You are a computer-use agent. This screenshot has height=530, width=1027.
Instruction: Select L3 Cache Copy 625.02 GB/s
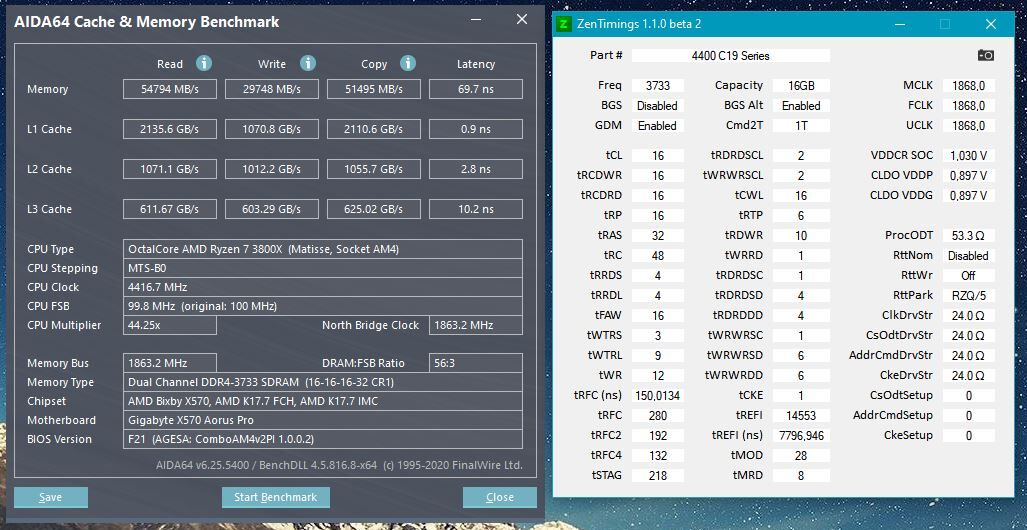[x=374, y=209]
